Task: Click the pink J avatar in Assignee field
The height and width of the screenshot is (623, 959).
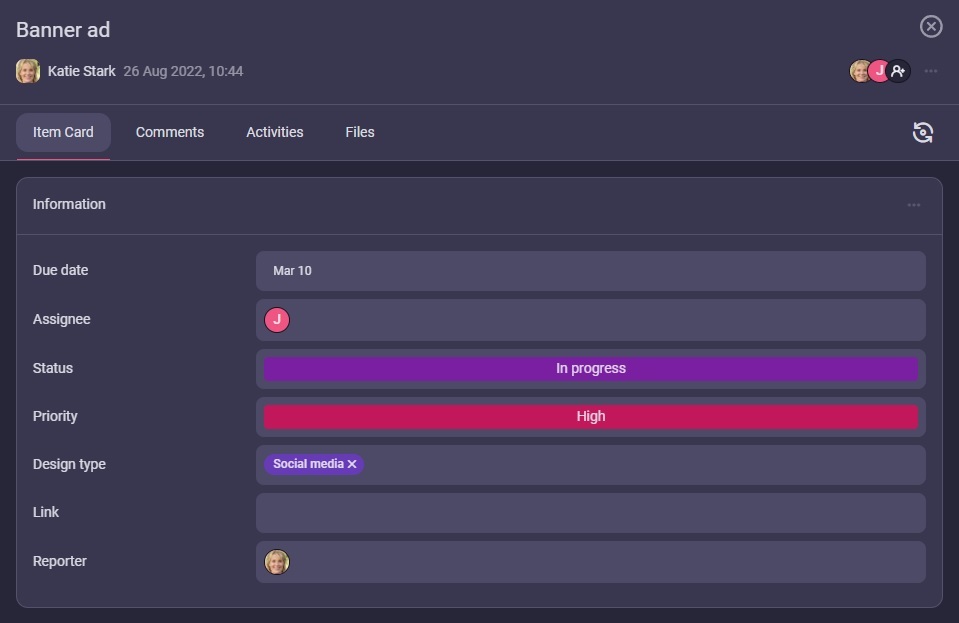Action: [x=277, y=320]
